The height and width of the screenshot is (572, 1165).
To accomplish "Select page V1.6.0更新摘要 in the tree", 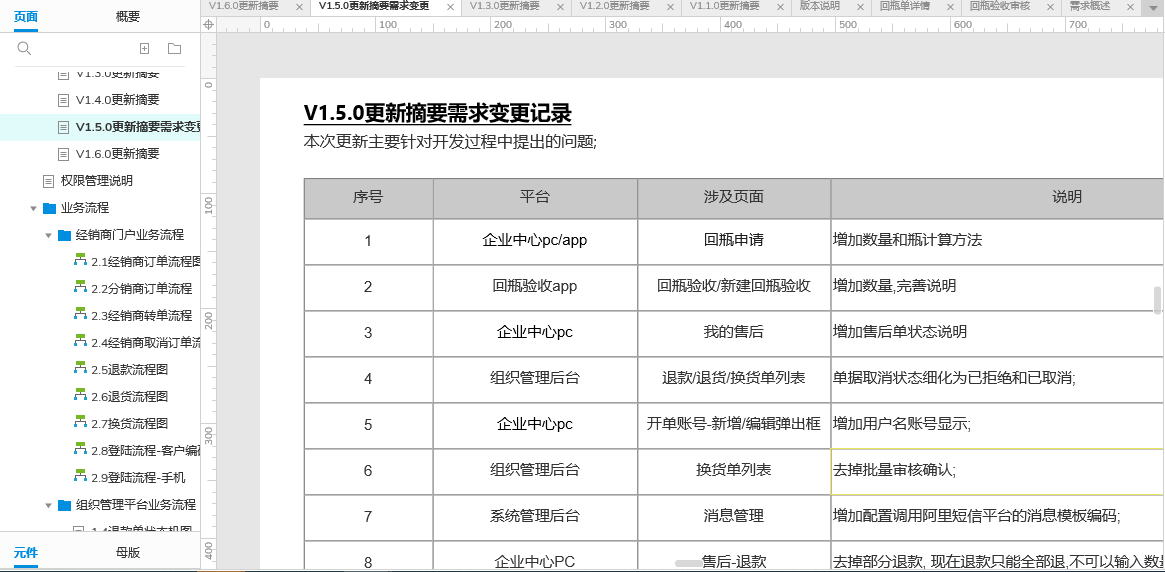I will point(117,154).
